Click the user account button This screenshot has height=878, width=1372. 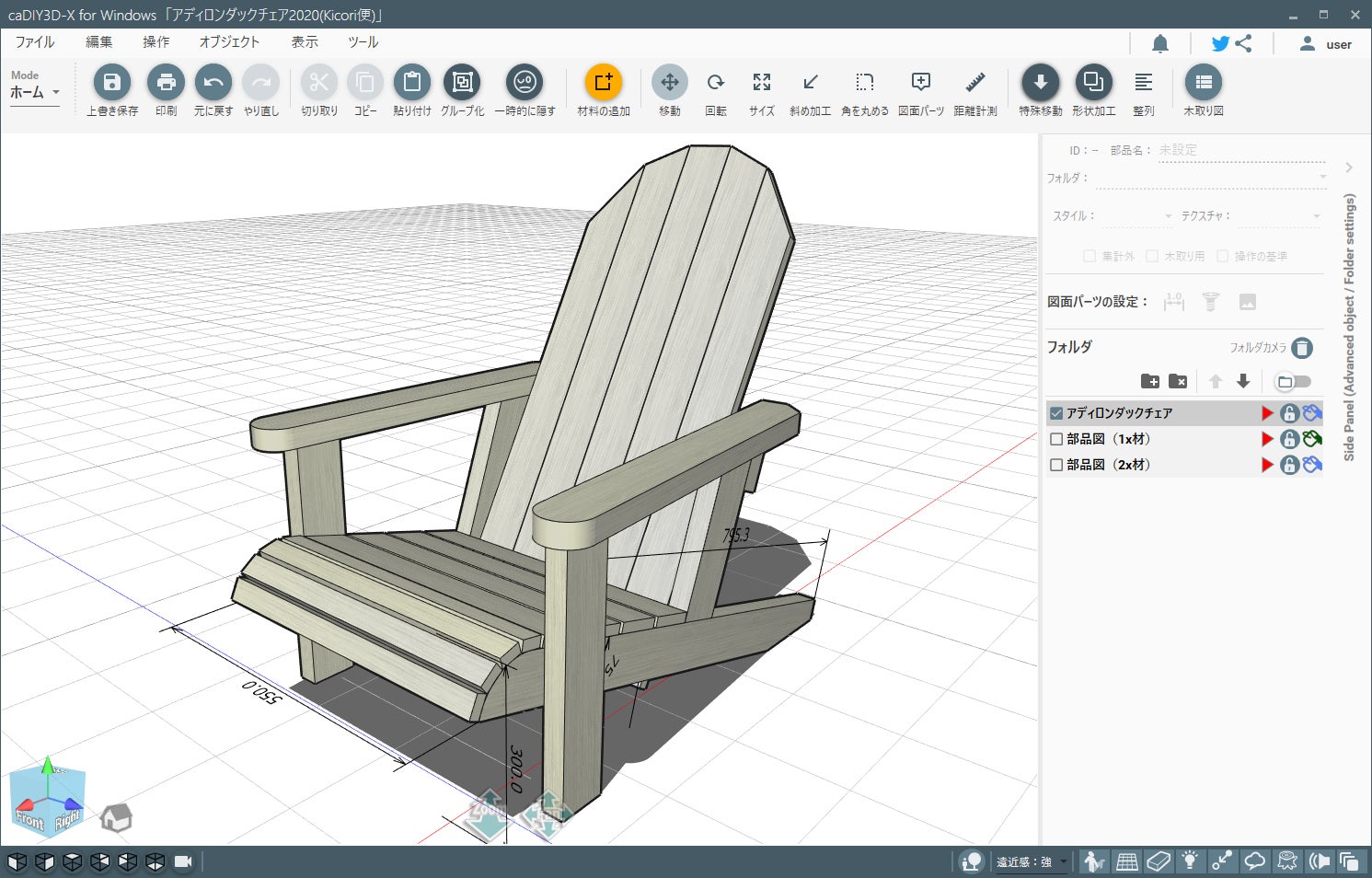tap(1325, 43)
